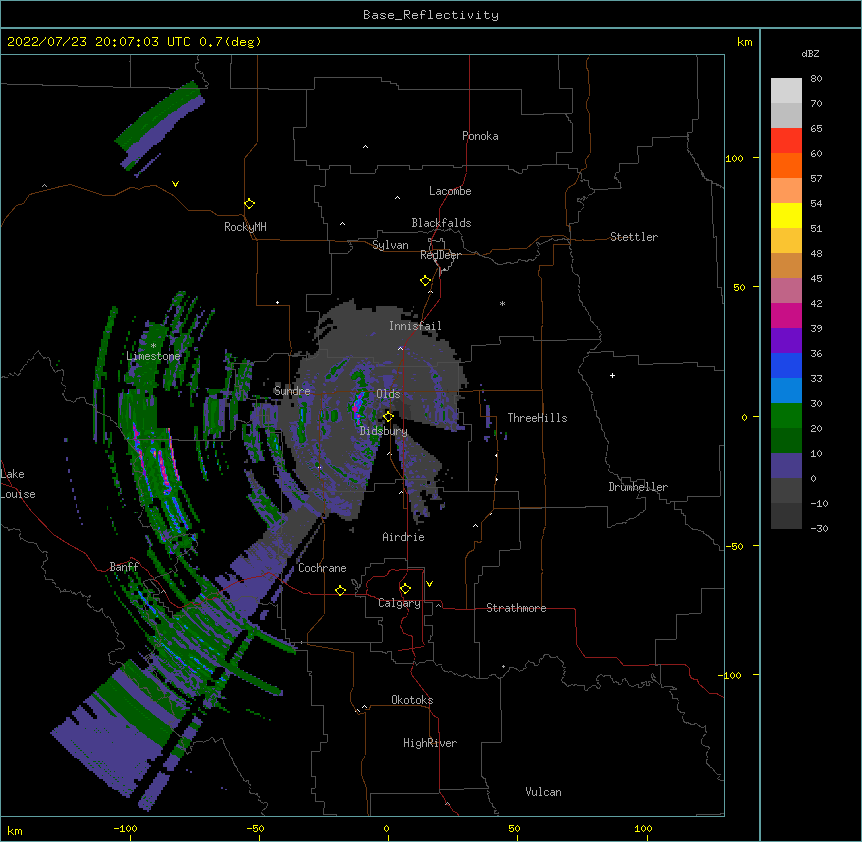The height and width of the screenshot is (842, 862).
Task: Click the 50 tick label on bottom axis
Action: point(514,828)
